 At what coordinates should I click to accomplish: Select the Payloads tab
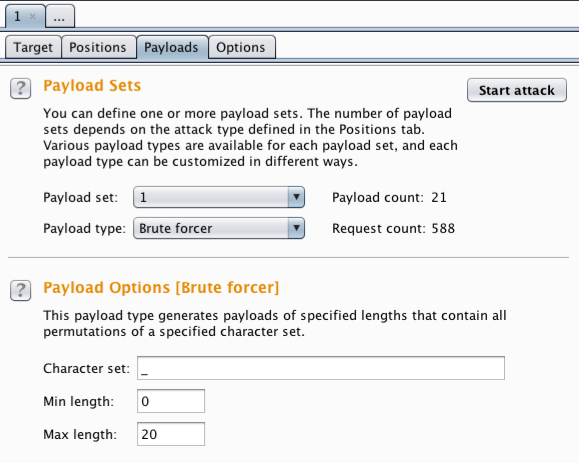[171, 47]
